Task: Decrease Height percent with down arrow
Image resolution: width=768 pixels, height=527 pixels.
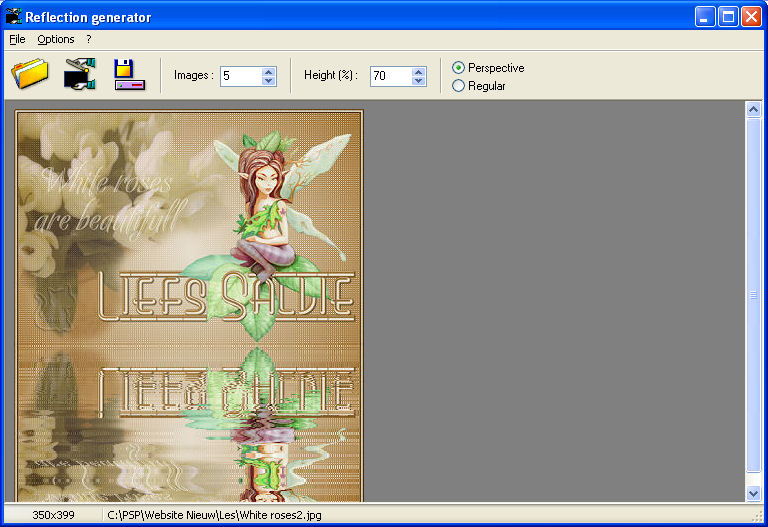Action: tap(418, 81)
